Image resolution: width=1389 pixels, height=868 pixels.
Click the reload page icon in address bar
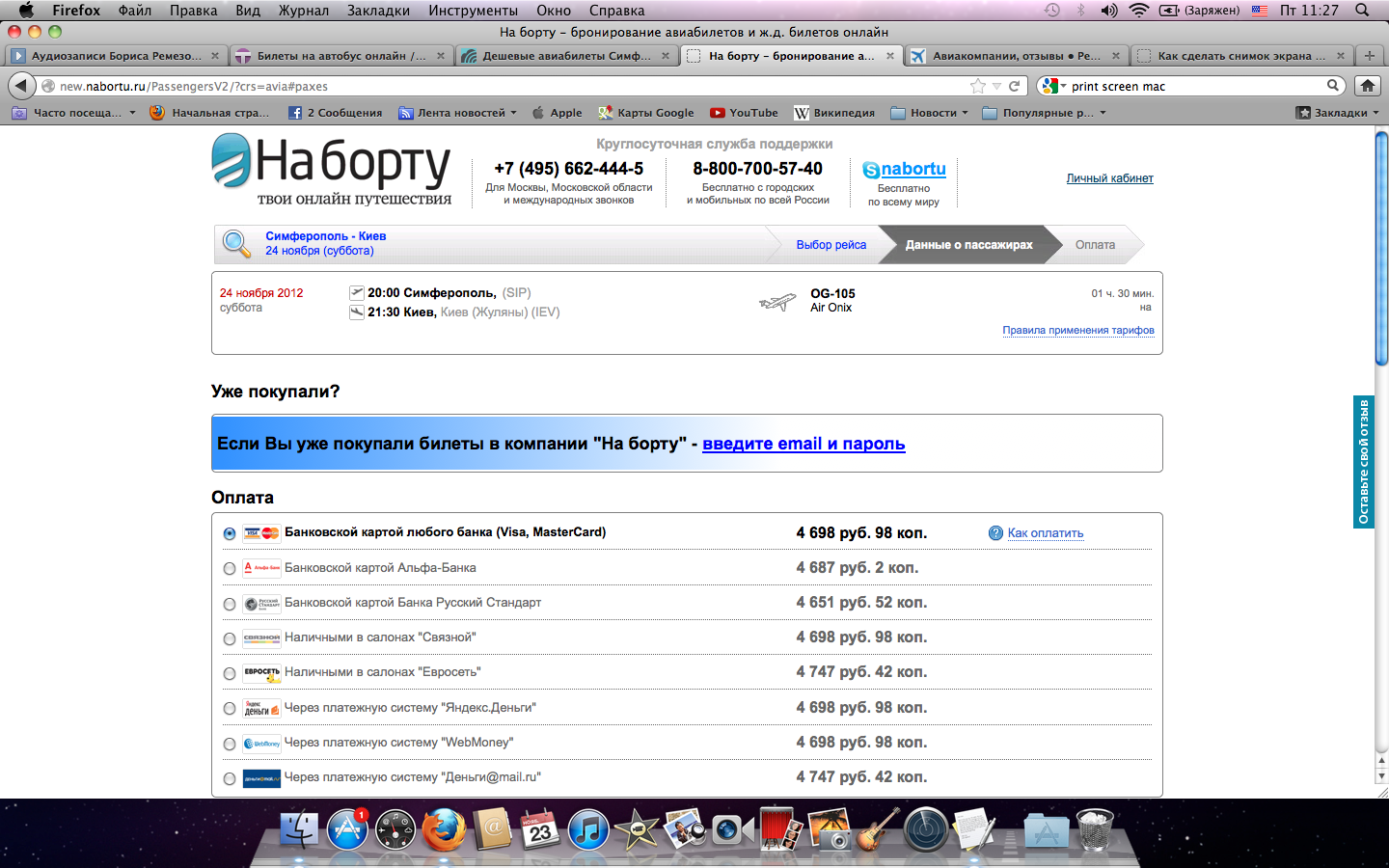(1014, 86)
